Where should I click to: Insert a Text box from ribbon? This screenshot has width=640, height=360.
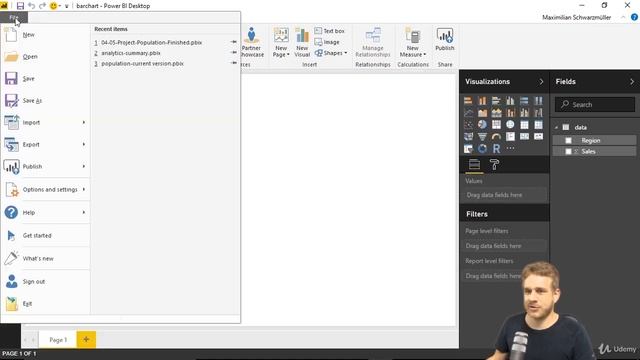329,31
